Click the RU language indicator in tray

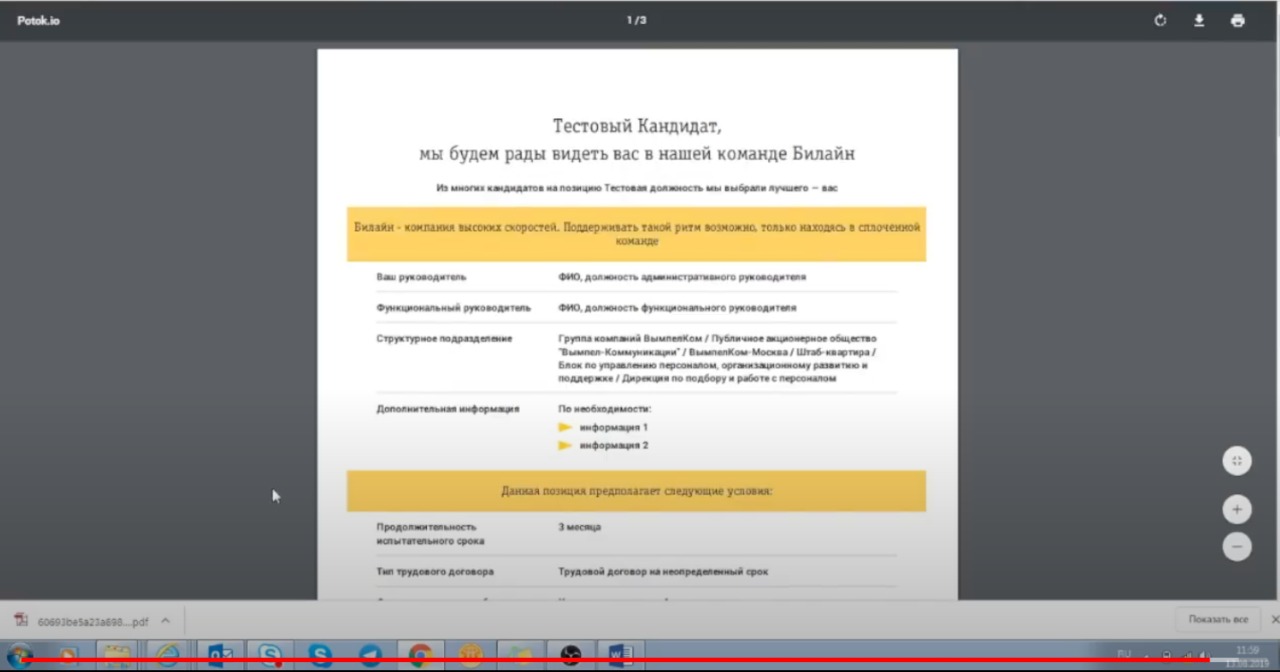[1124, 653]
